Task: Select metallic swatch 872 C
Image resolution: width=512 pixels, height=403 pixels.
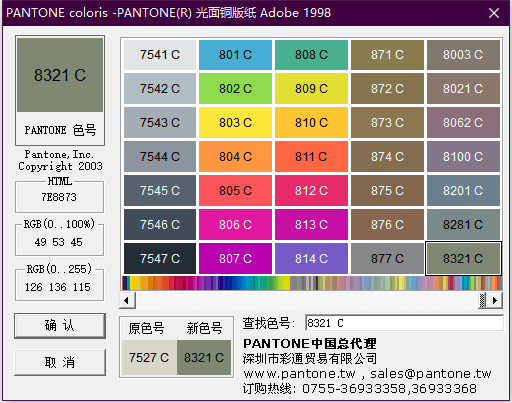Action: coord(387,89)
